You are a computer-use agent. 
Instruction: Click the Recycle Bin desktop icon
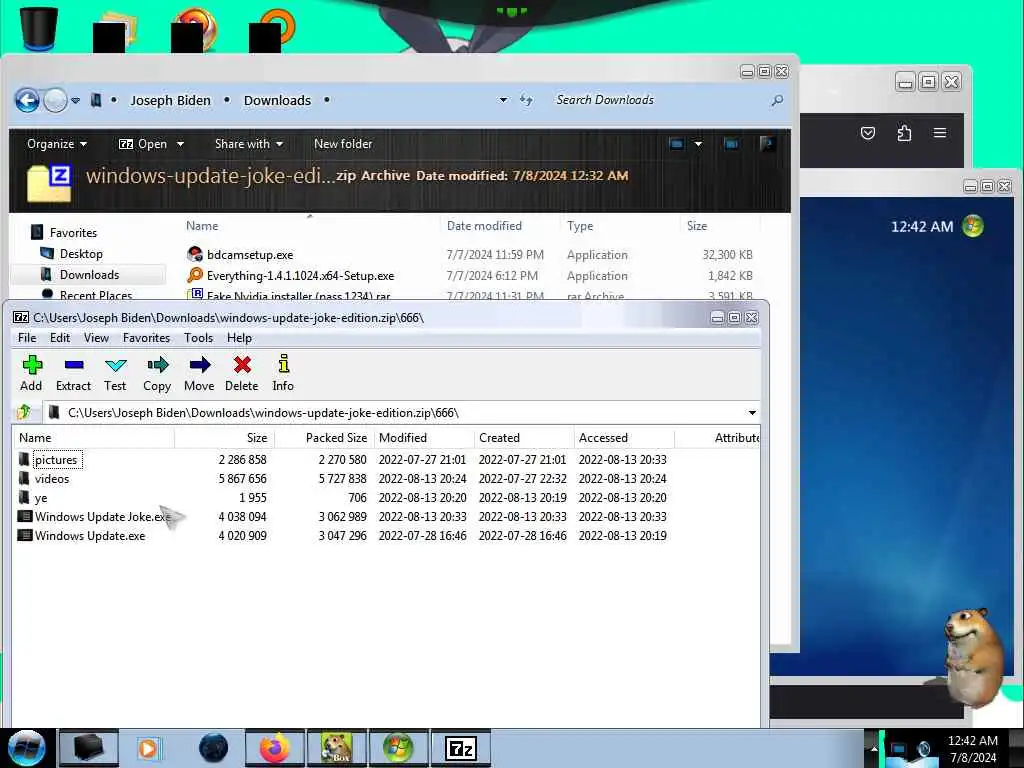(38, 27)
